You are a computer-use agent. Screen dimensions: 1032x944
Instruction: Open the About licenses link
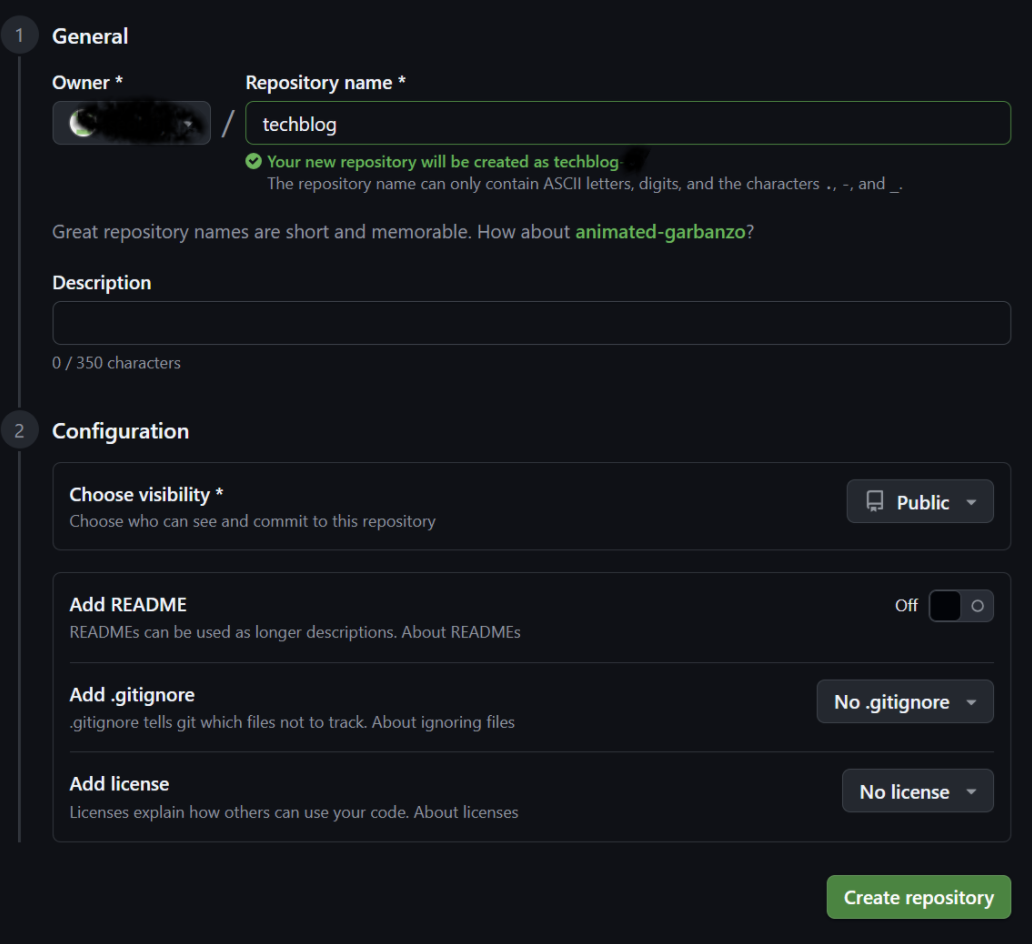coord(466,812)
